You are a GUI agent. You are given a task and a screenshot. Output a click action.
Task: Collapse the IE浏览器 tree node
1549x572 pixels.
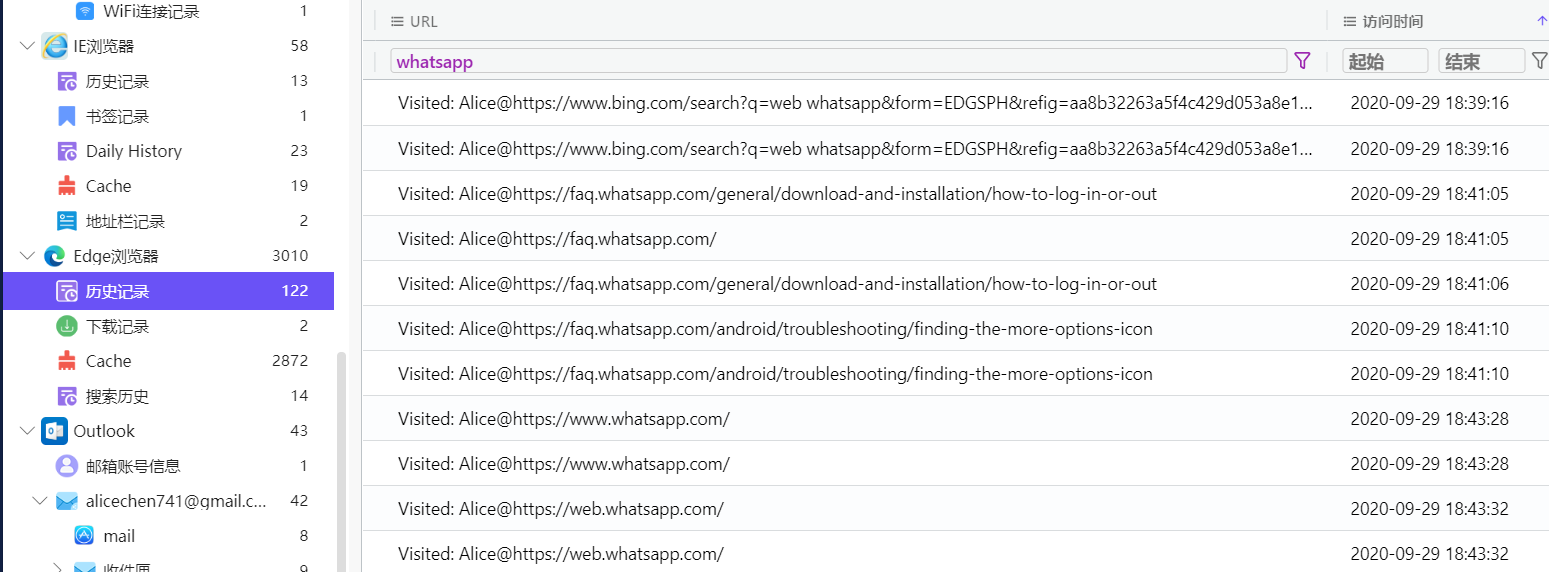pyautogui.click(x=27, y=46)
